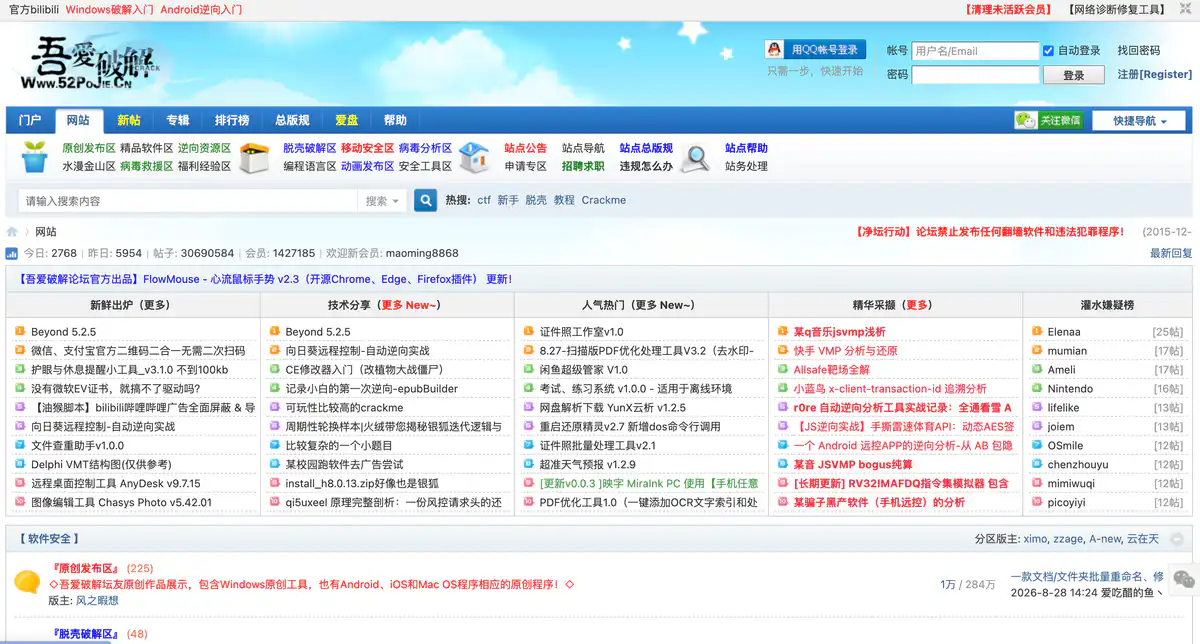The image size is (1200, 644).
Task: Click the FlowMouse announcement link
Action: pyautogui.click(x=265, y=279)
